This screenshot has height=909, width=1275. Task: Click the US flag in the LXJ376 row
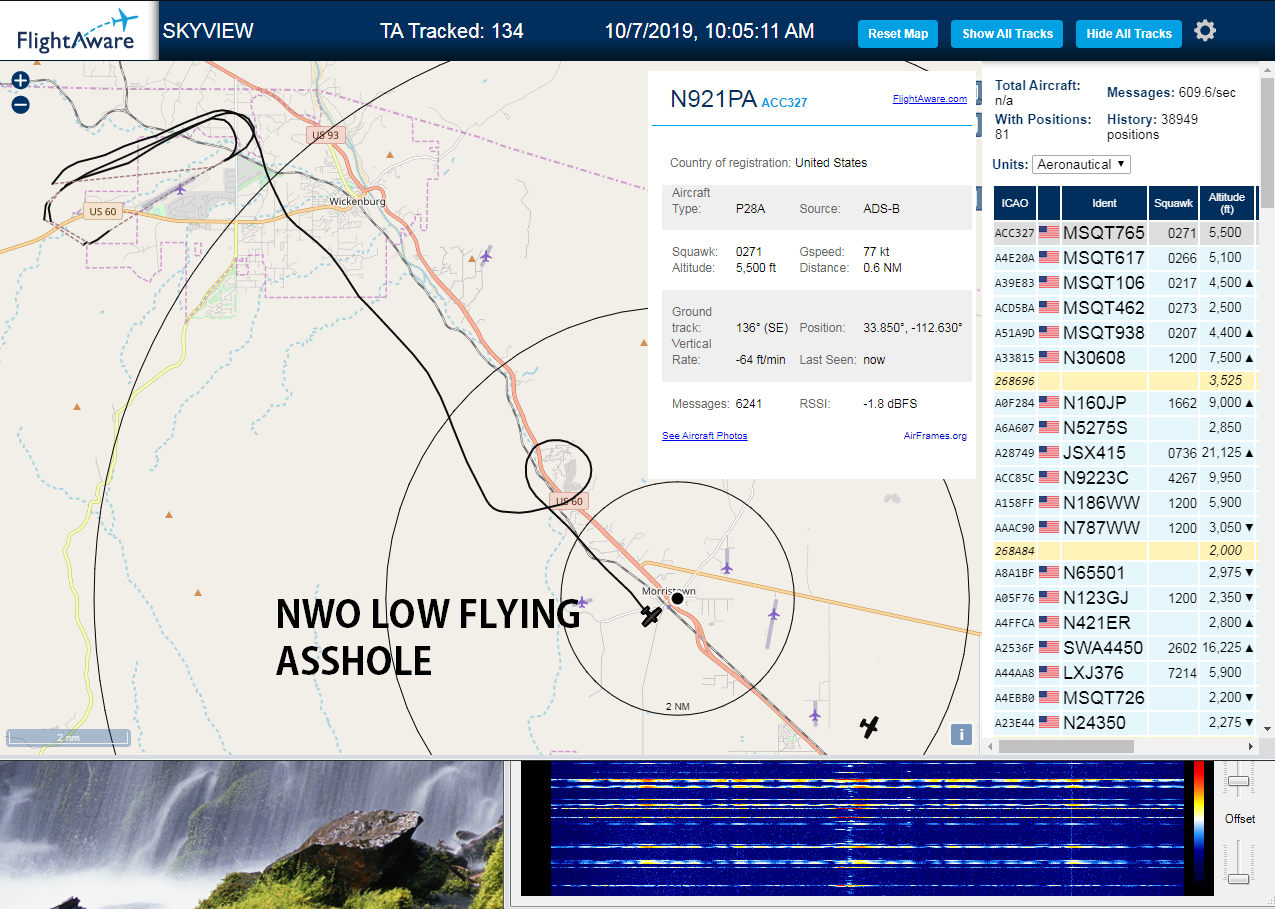tap(1049, 673)
